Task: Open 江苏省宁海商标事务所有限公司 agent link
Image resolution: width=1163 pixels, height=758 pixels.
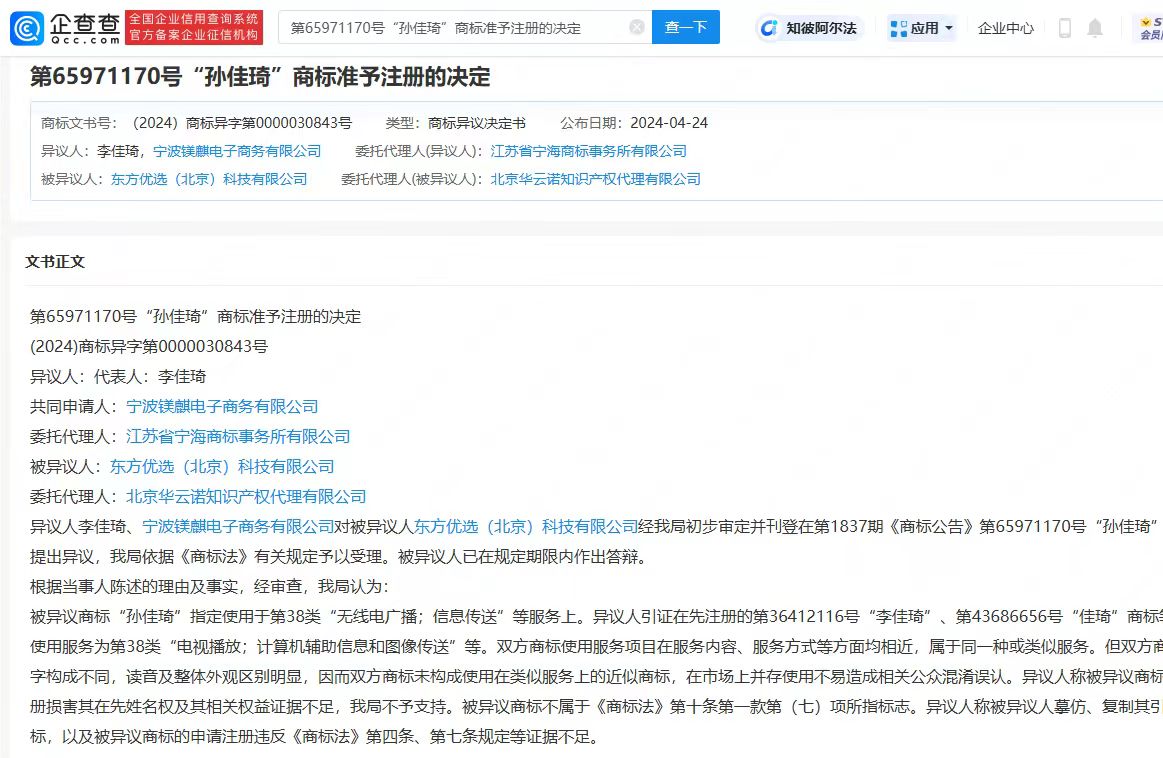Action: point(587,150)
